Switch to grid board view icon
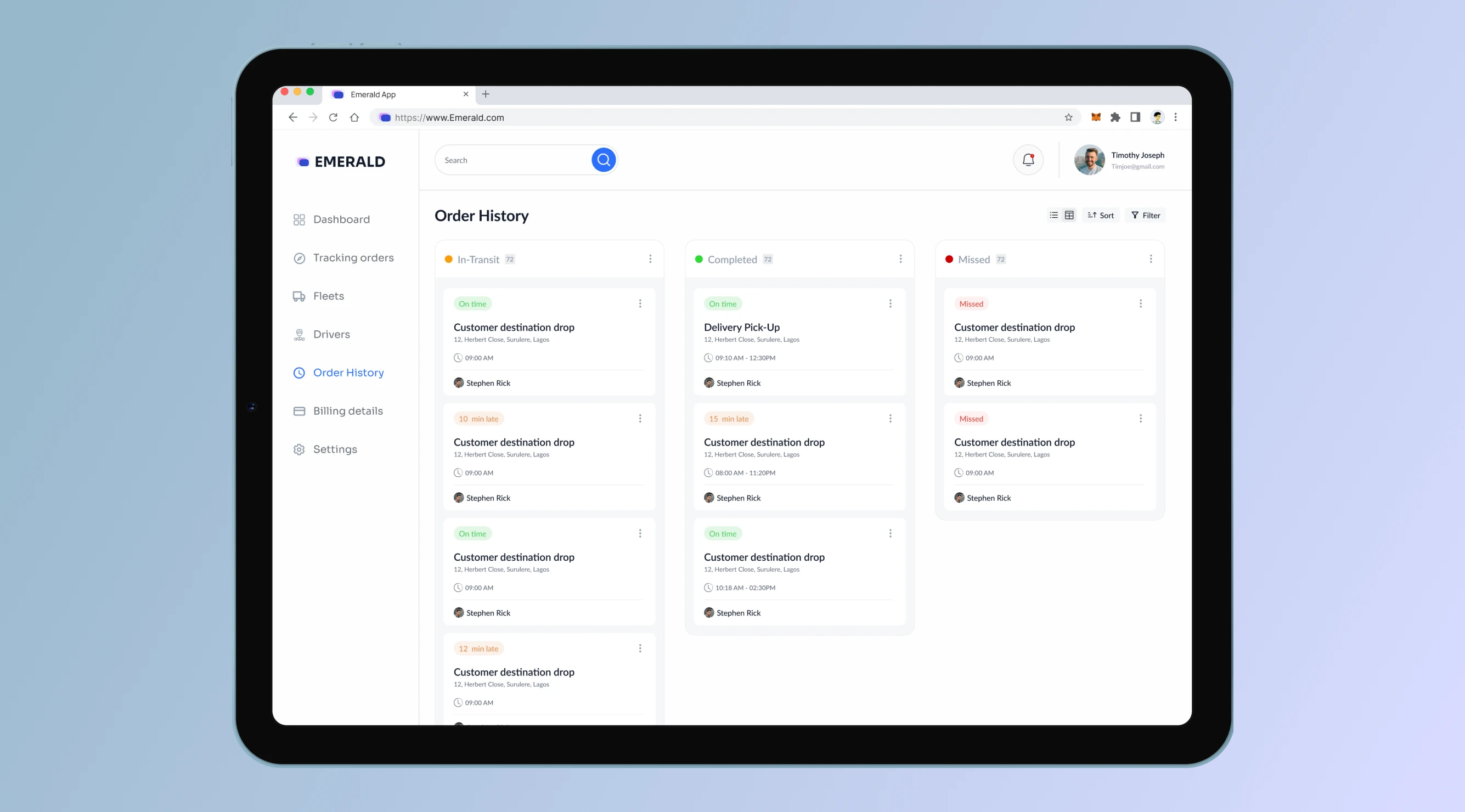This screenshot has width=1465, height=812. tap(1069, 215)
